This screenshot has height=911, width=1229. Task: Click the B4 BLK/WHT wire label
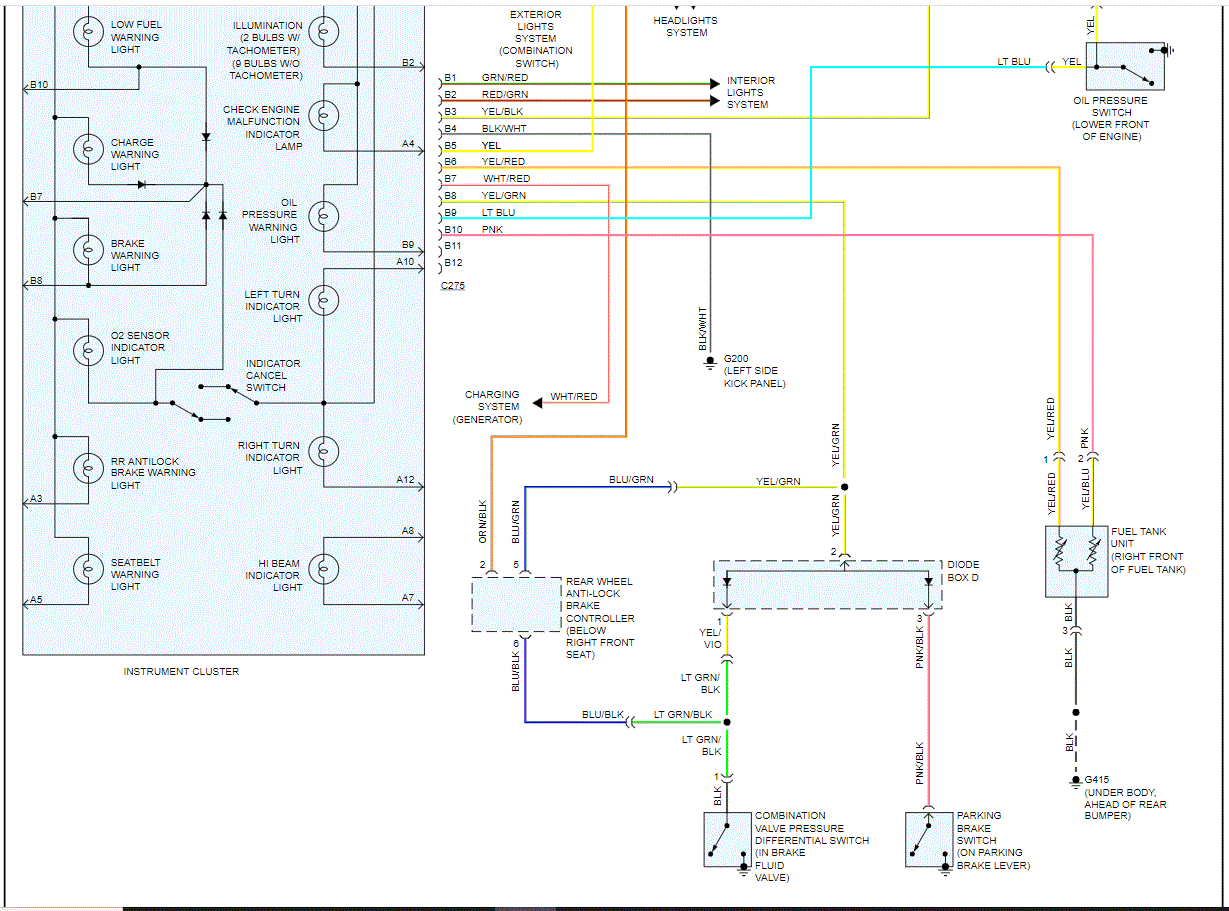point(503,128)
